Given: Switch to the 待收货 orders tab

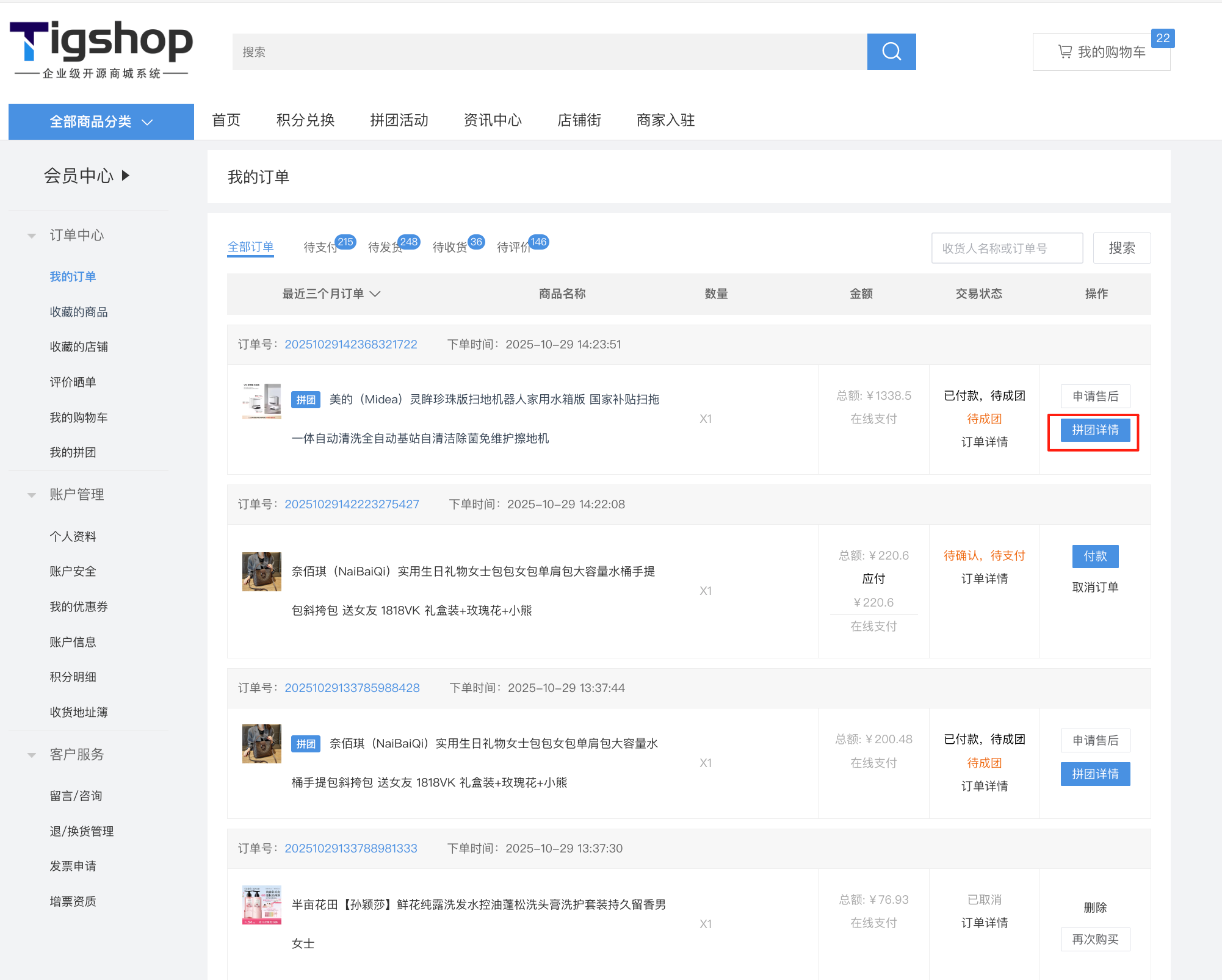Looking at the screenshot, I should point(449,247).
